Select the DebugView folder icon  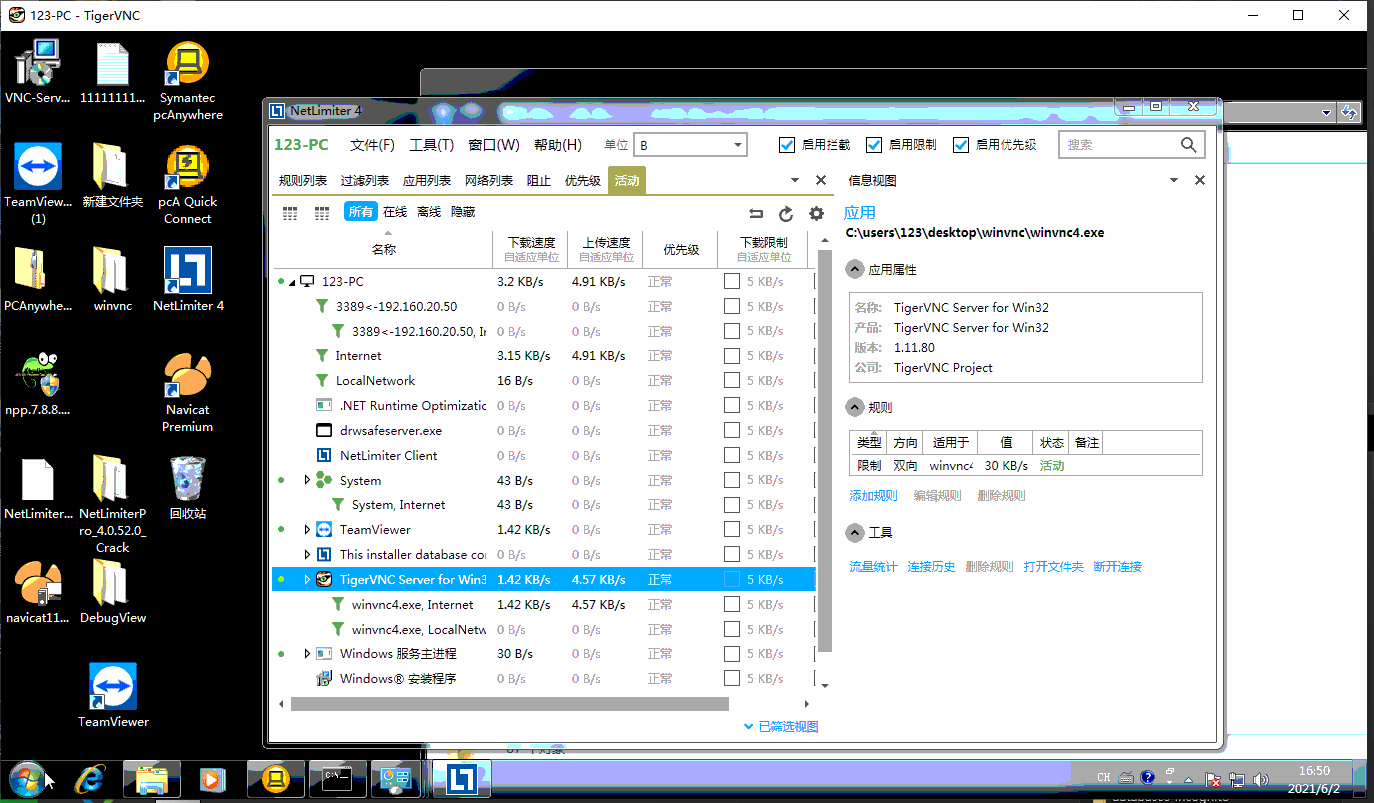point(112,593)
